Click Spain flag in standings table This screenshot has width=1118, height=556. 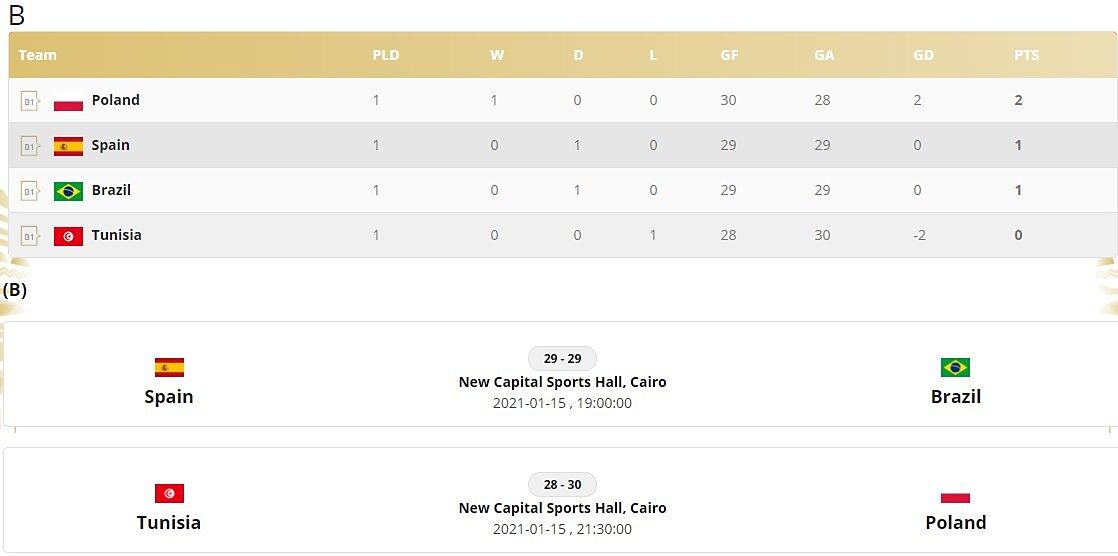click(68, 146)
